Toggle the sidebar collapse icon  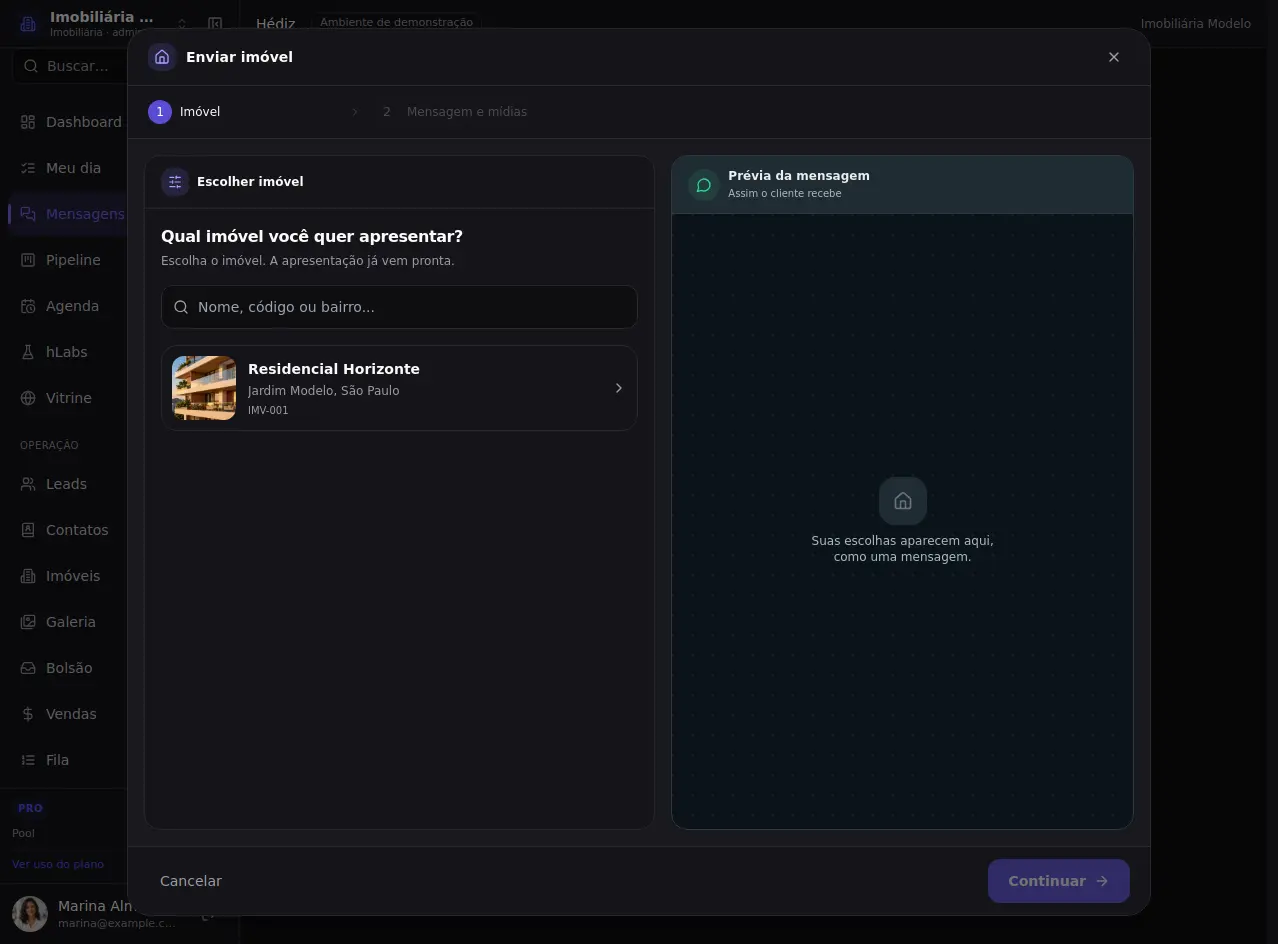(215, 23)
